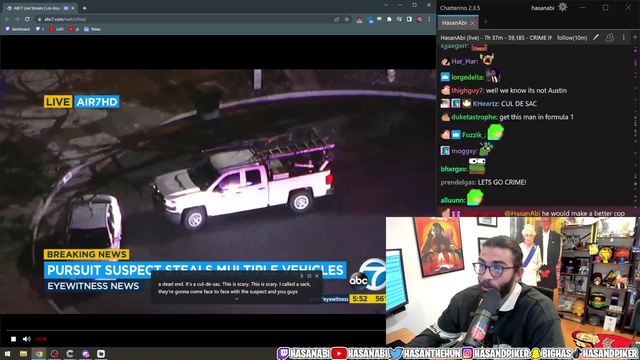Click the Chrome profile avatar

click(x=419, y=19)
